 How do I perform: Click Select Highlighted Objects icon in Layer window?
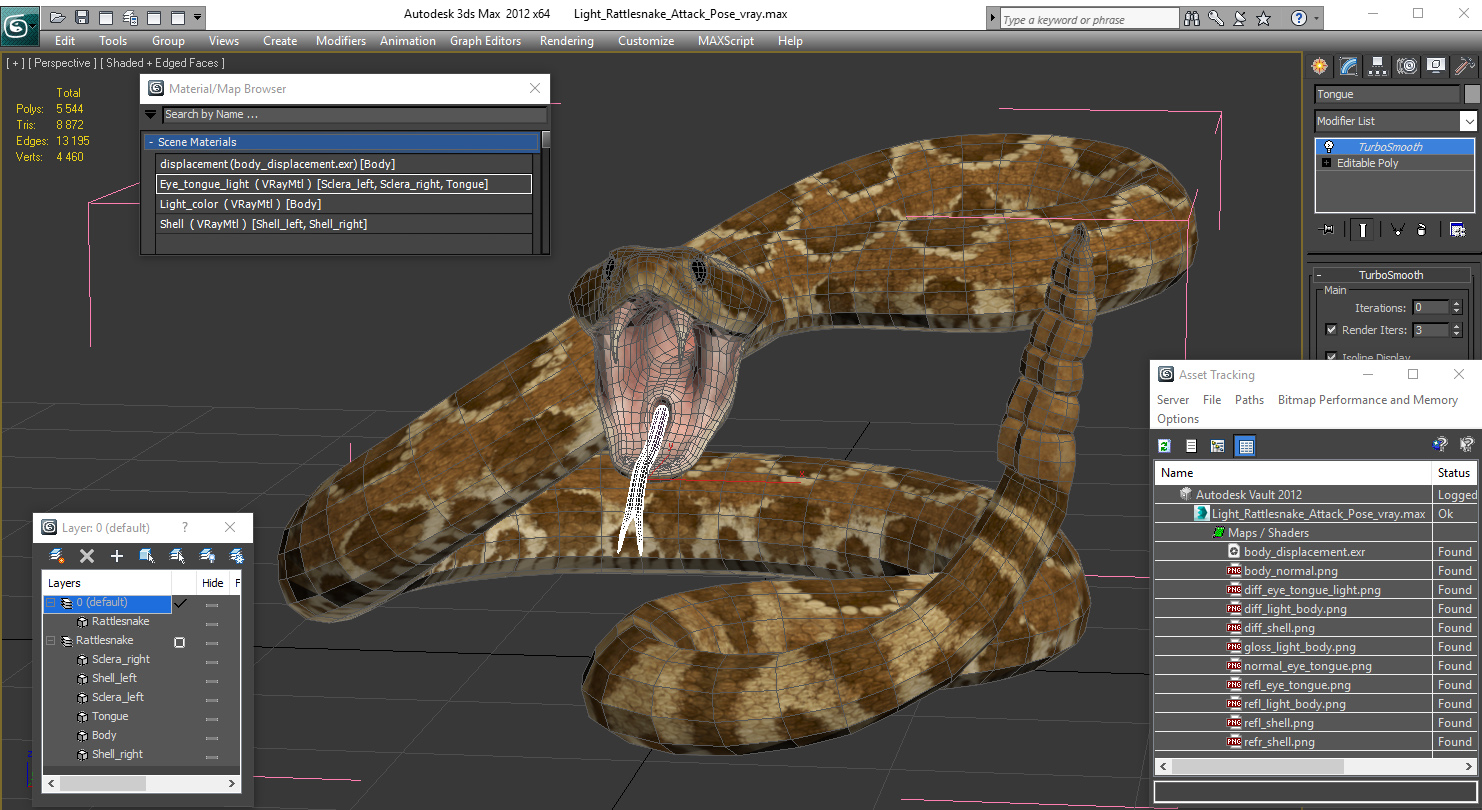[x=147, y=556]
